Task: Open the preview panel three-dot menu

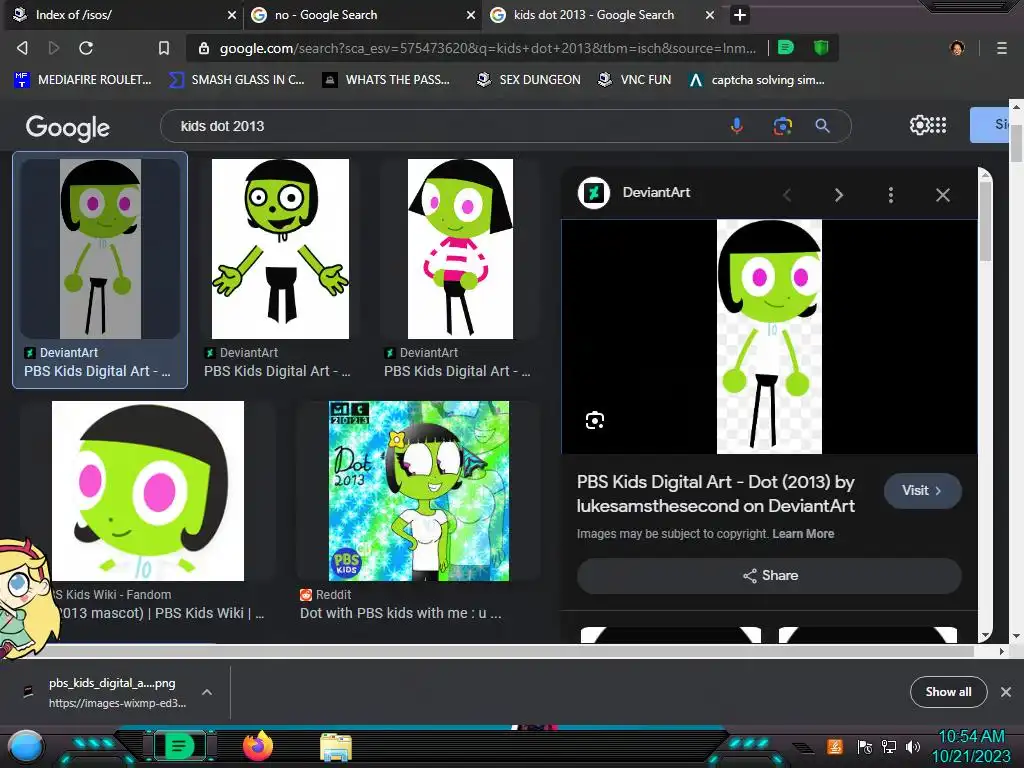Action: [x=891, y=195]
